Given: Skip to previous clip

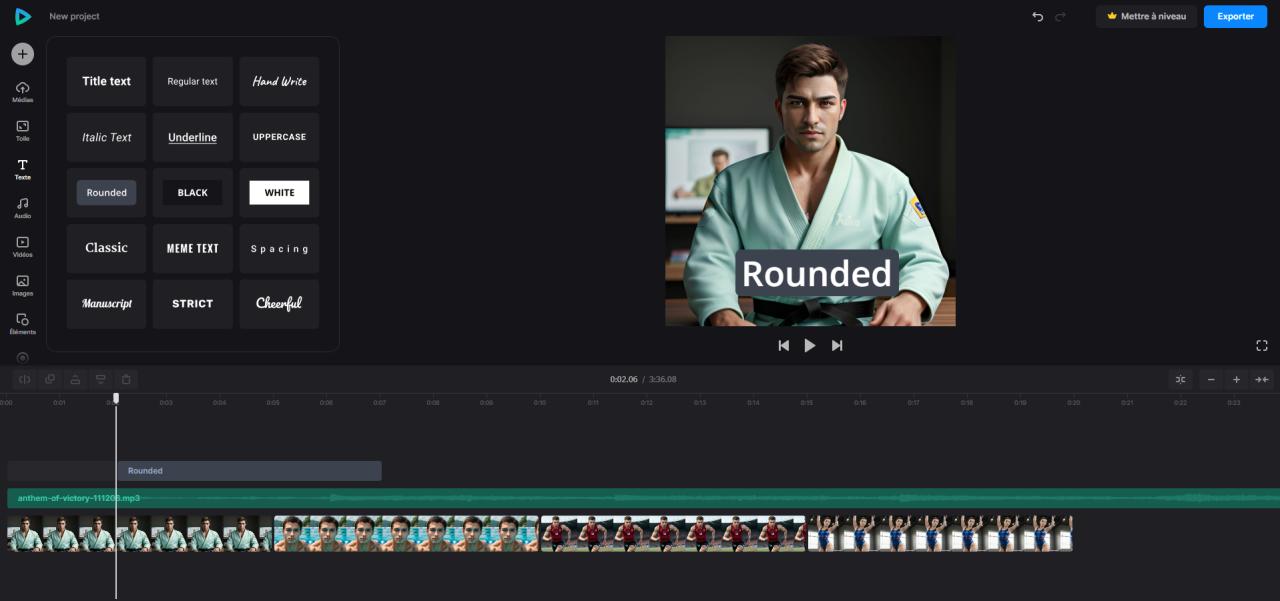Looking at the screenshot, I should [783, 345].
